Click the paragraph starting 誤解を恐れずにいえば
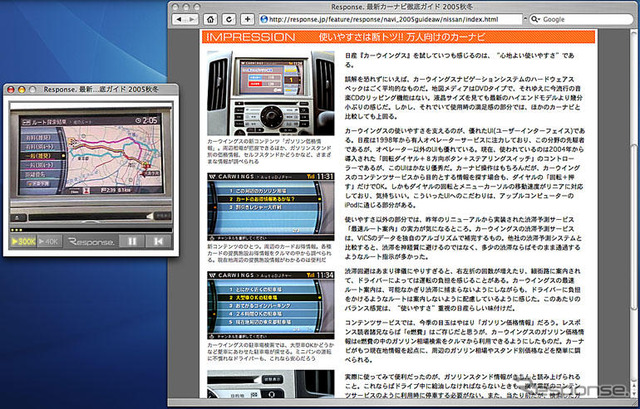Screen dimensions: 640x409 463,98
